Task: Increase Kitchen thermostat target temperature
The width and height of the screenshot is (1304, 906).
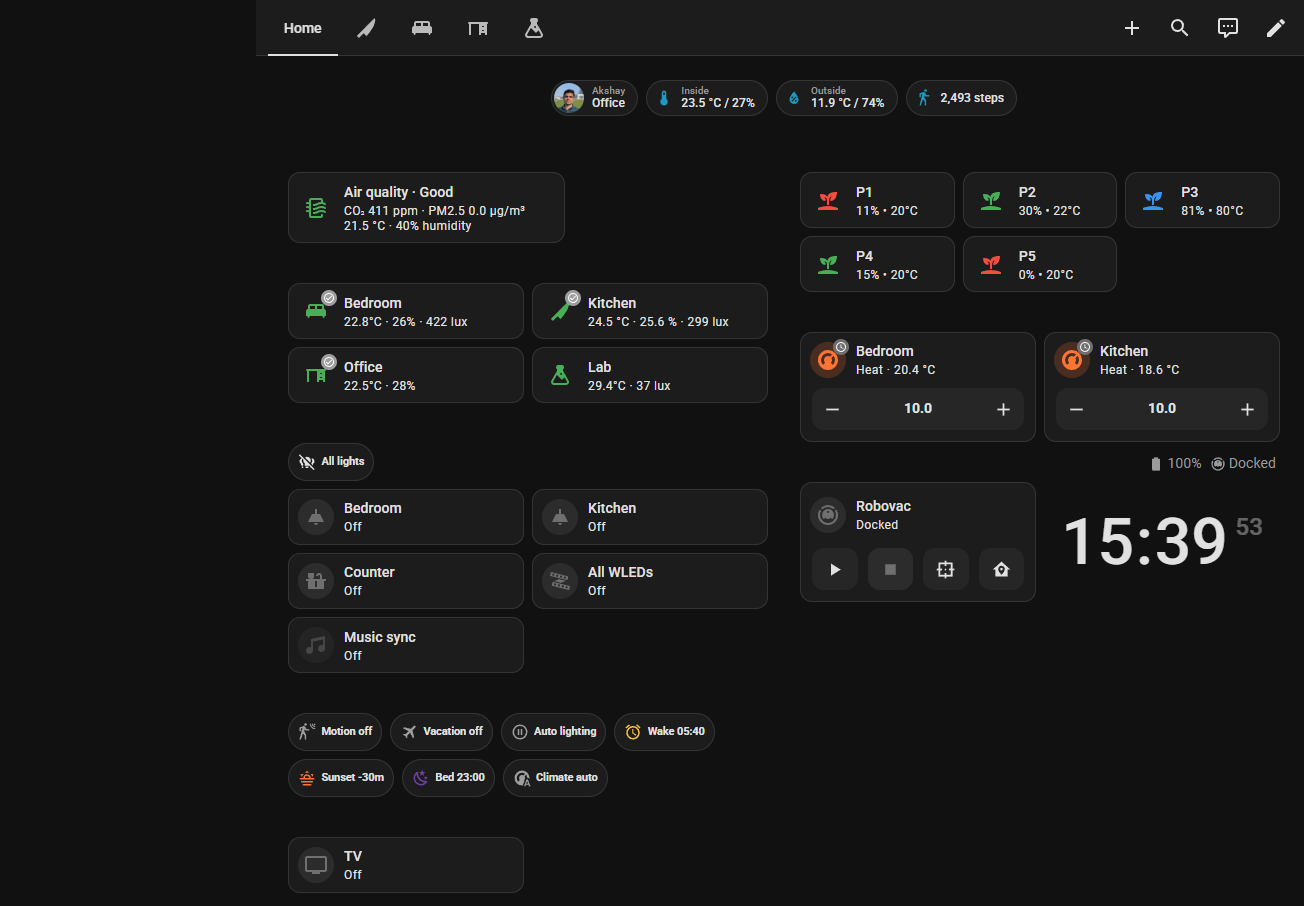Action: (x=1248, y=409)
